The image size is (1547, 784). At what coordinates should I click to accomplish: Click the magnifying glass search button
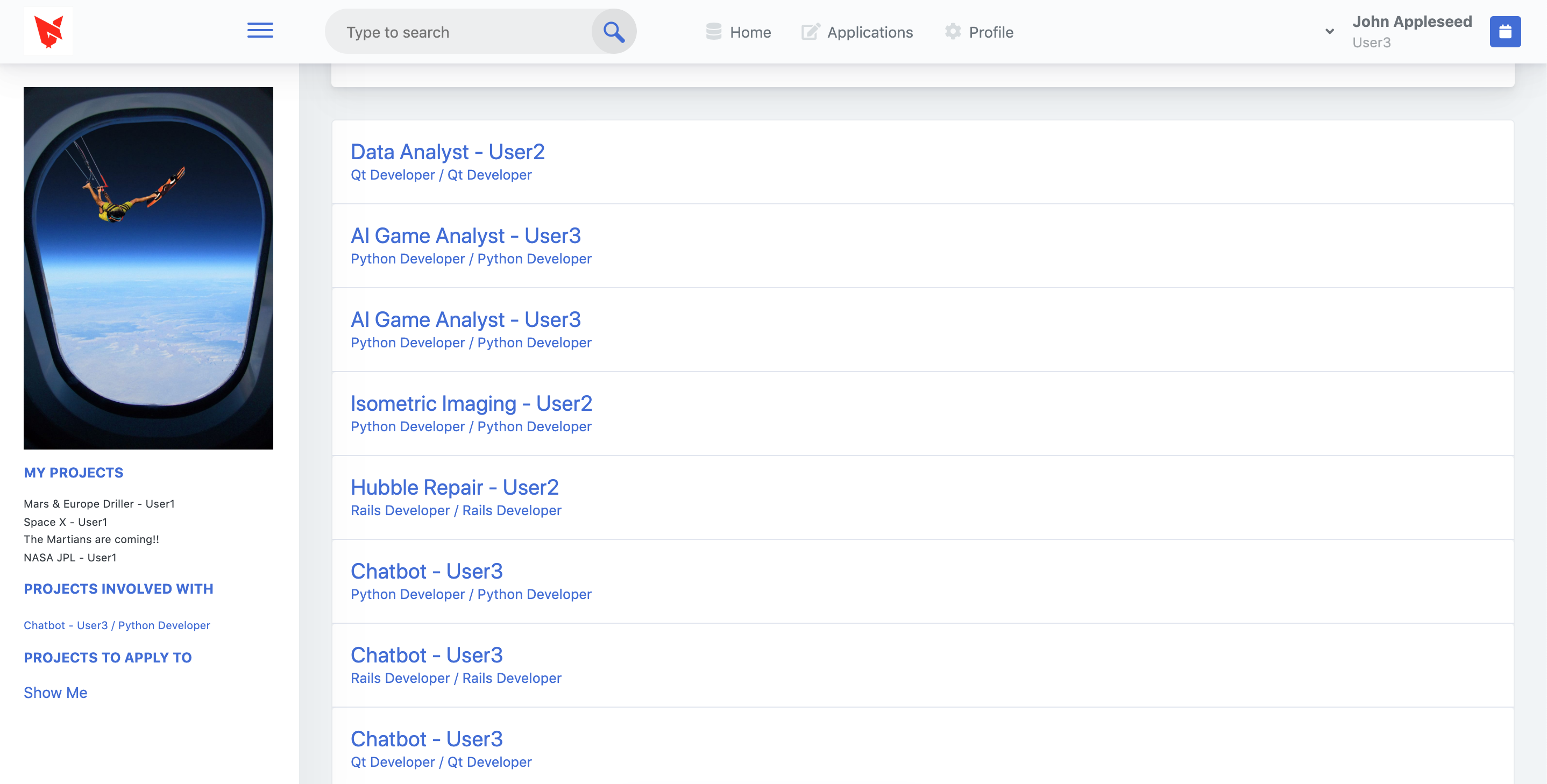[613, 32]
